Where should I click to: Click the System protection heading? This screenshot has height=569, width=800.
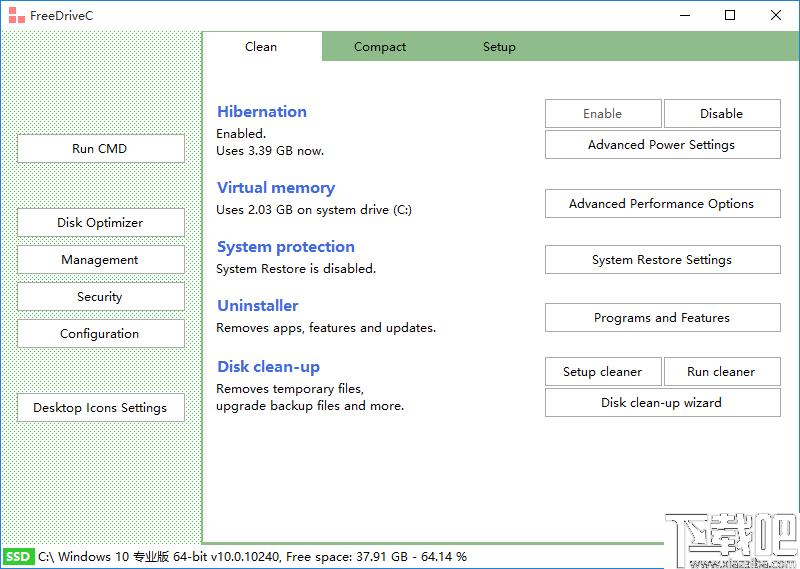(286, 247)
